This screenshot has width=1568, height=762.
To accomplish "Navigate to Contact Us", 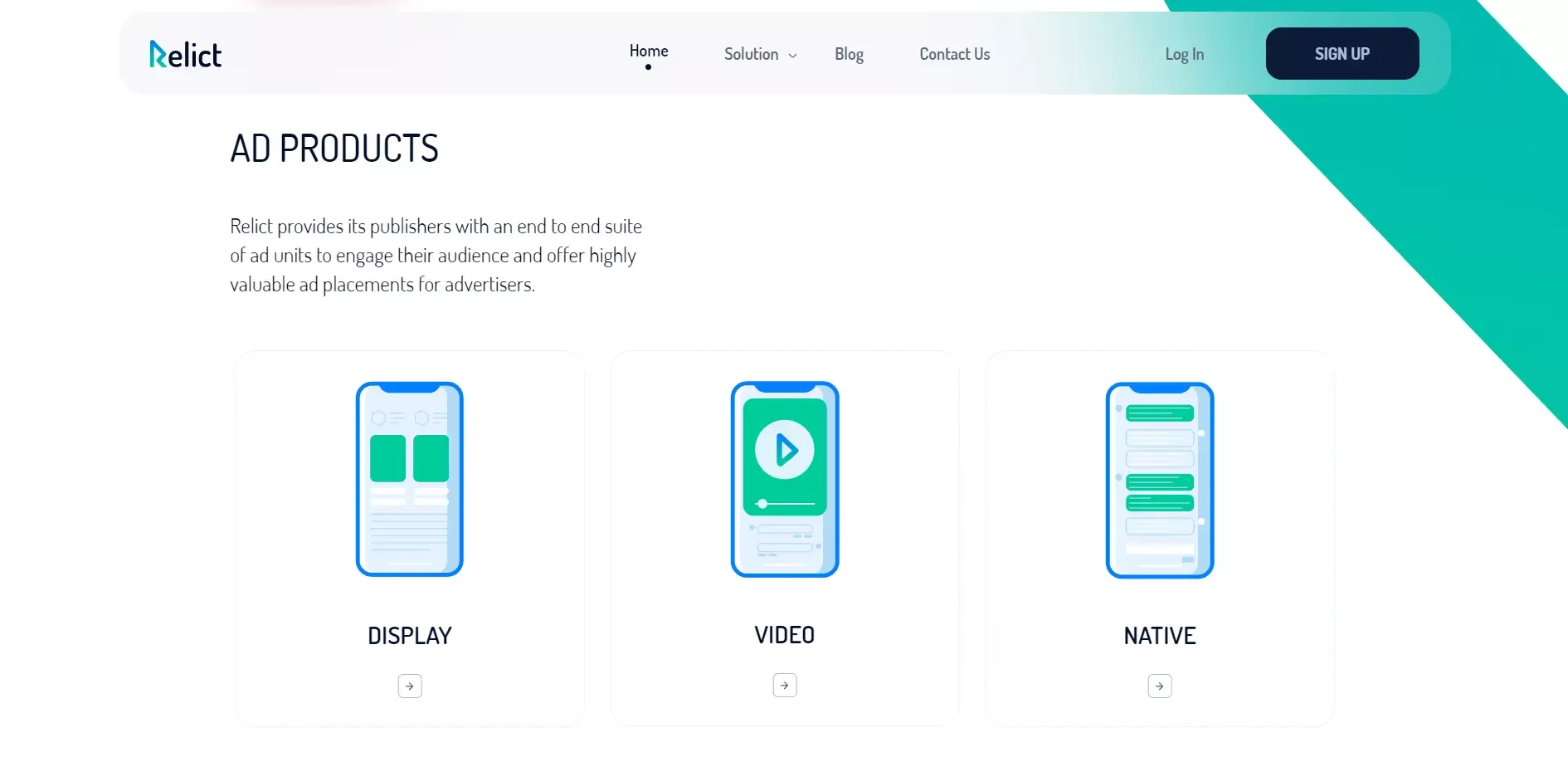I will 954,54.
